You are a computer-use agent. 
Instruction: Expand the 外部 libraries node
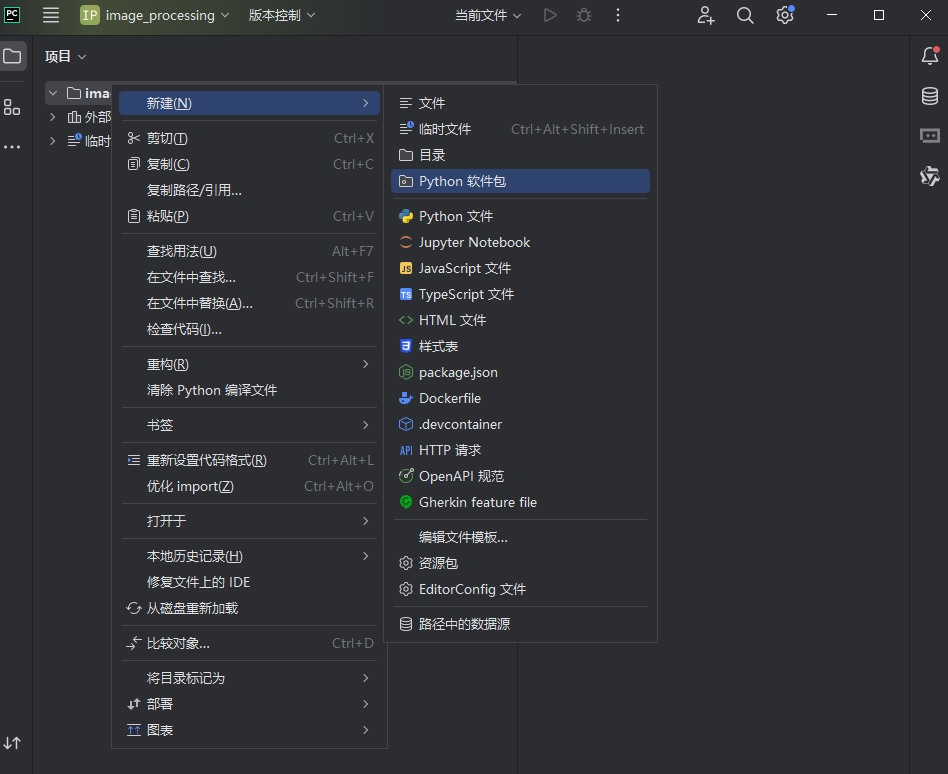point(53,117)
